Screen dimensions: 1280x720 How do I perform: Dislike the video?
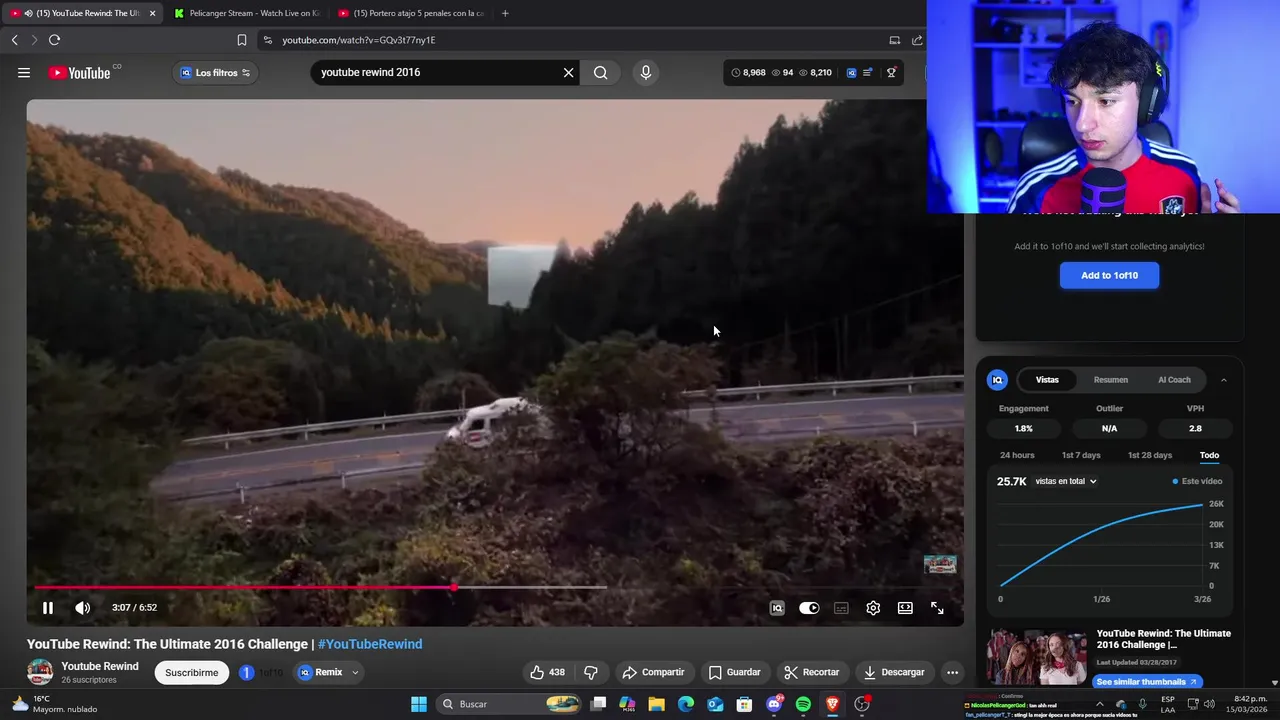coord(590,672)
